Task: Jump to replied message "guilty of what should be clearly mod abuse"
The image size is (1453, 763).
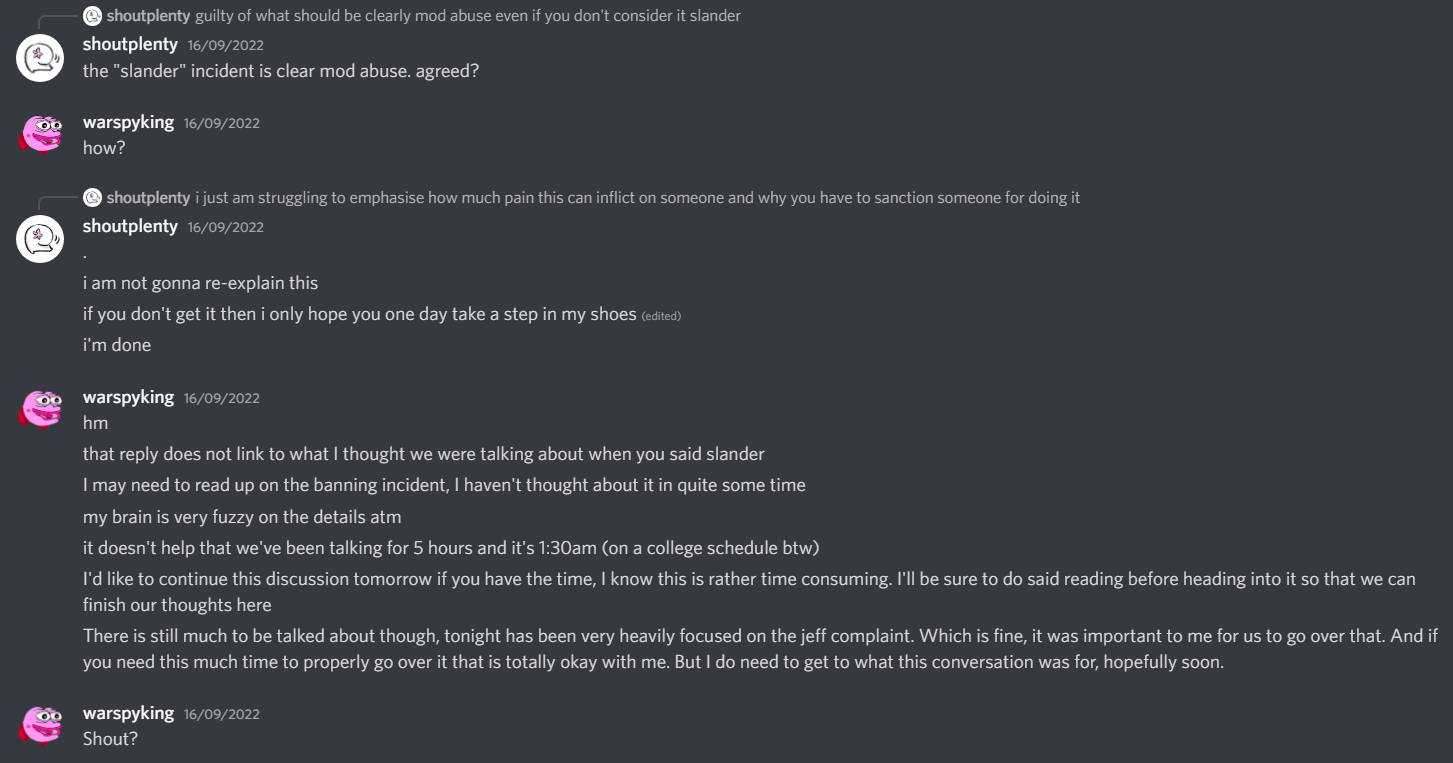Action: (x=467, y=16)
